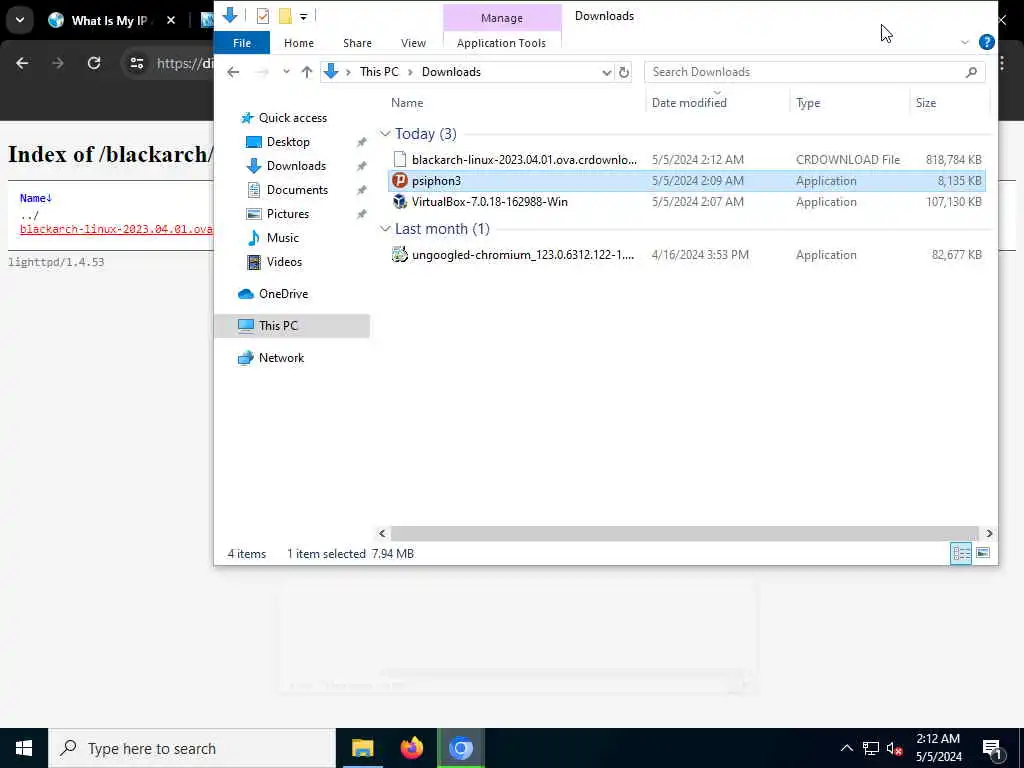This screenshot has width=1024, height=768.
Task: Click the Up one level arrow
Action: click(306, 72)
